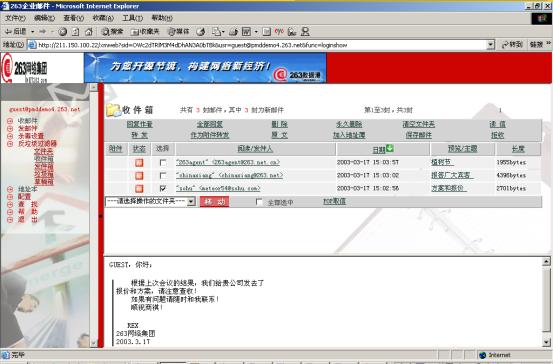Expand the 收邮件 sidebar tree node
Screen dimensions: 553x364
10,121
